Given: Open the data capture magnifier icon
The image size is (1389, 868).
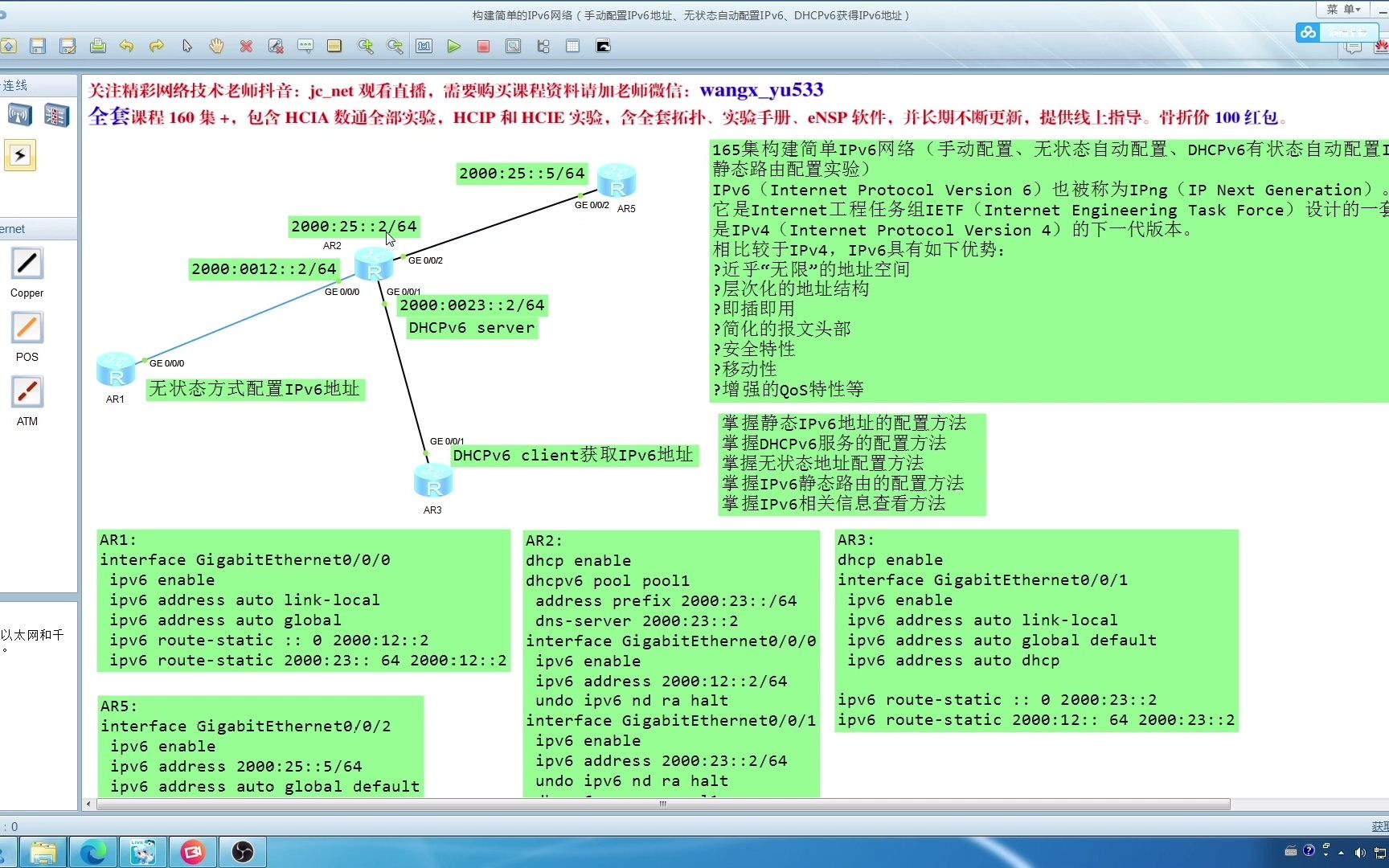Looking at the screenshot, I should (513, 46).
